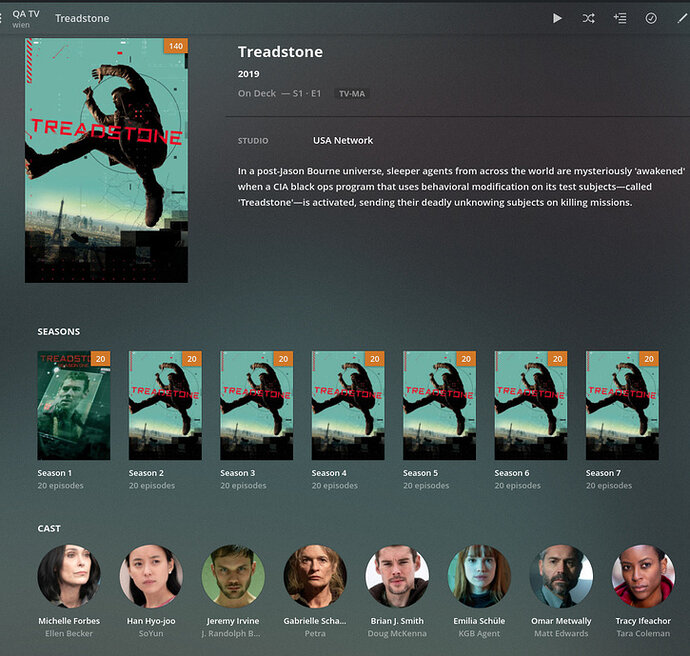Click the CAST section heading

click(x=49, y=528)
